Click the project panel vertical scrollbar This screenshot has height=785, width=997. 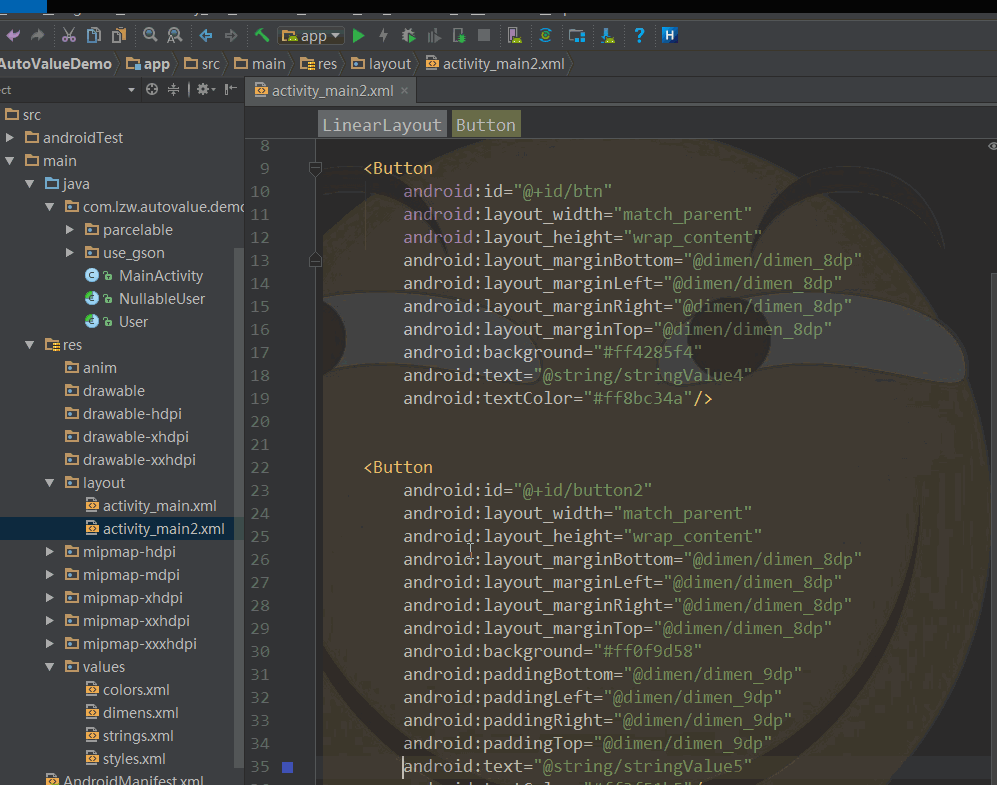pos(238,509)
